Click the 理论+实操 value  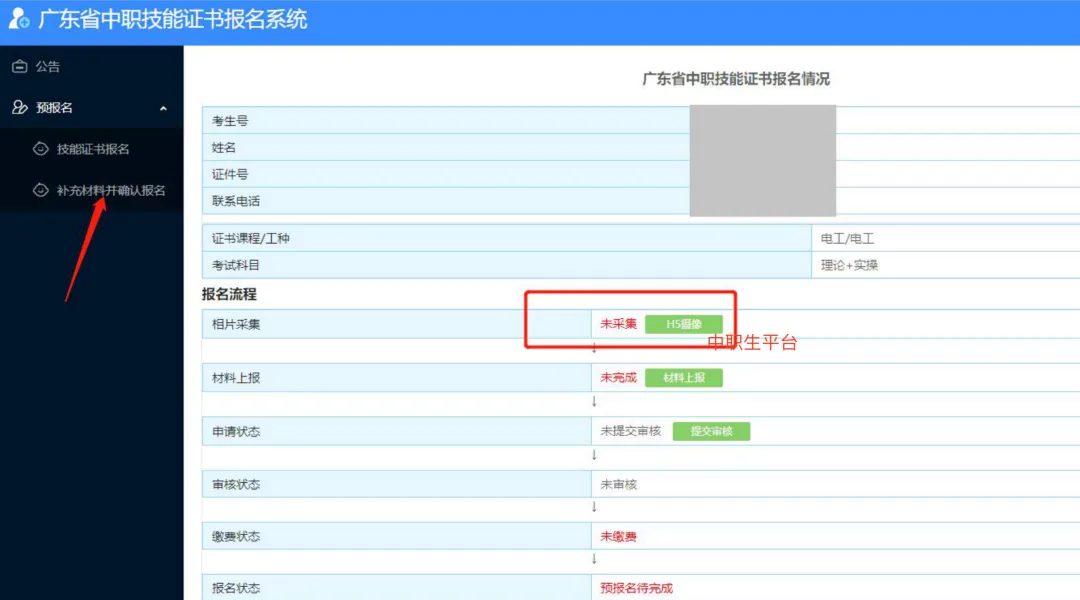pyautogui.click(x=849, y=265)
